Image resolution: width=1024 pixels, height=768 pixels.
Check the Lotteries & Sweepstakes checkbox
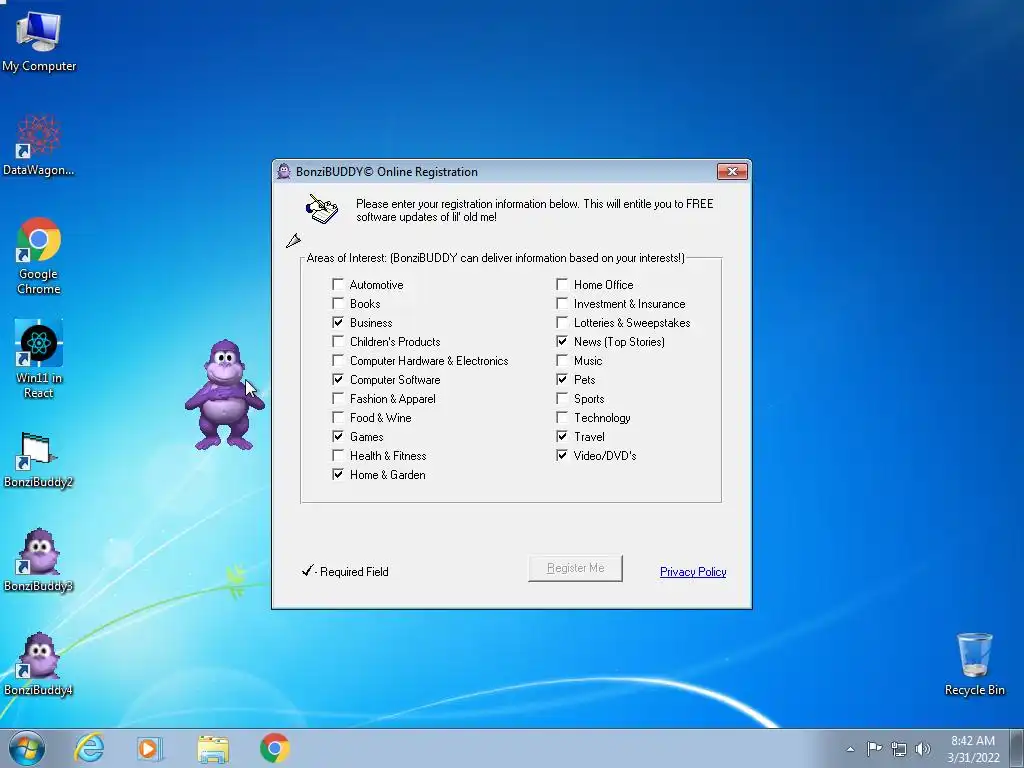[562, 322]
